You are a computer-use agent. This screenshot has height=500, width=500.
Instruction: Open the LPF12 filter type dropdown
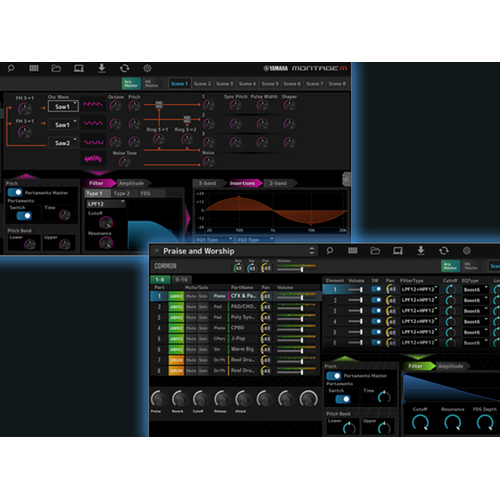(106, 204)
